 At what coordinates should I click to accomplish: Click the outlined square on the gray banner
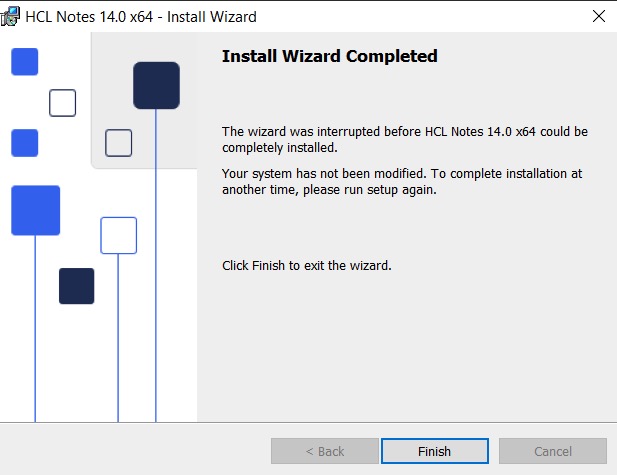118,143
